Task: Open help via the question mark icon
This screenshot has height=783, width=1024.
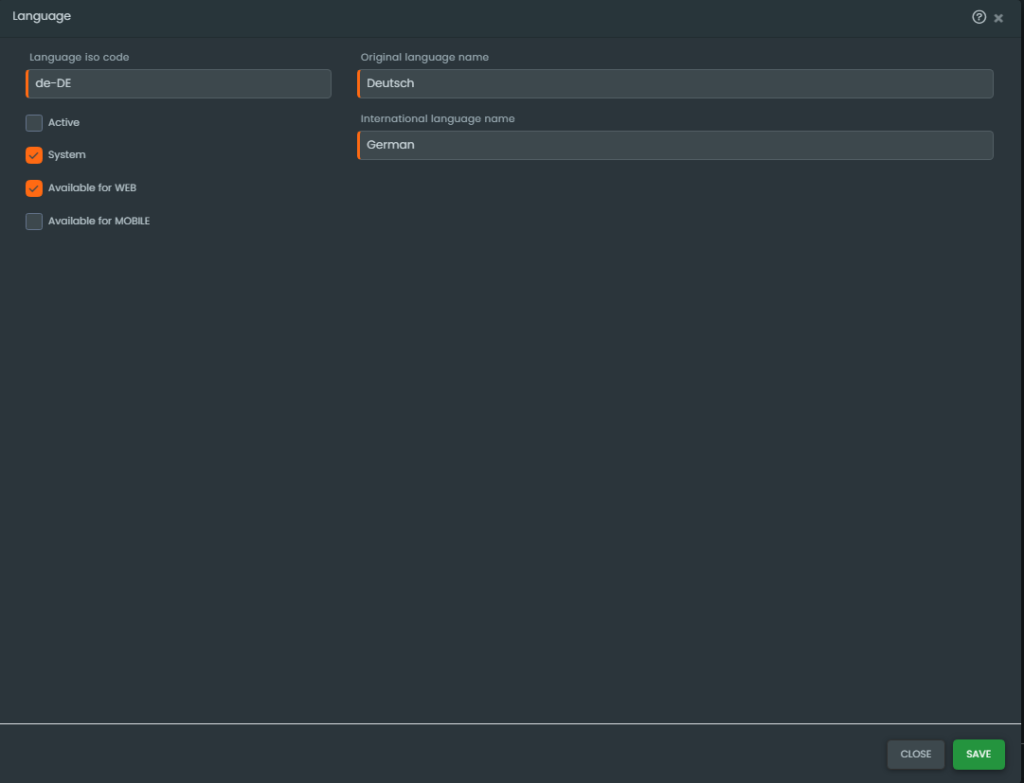Action: tap(979, 17)
